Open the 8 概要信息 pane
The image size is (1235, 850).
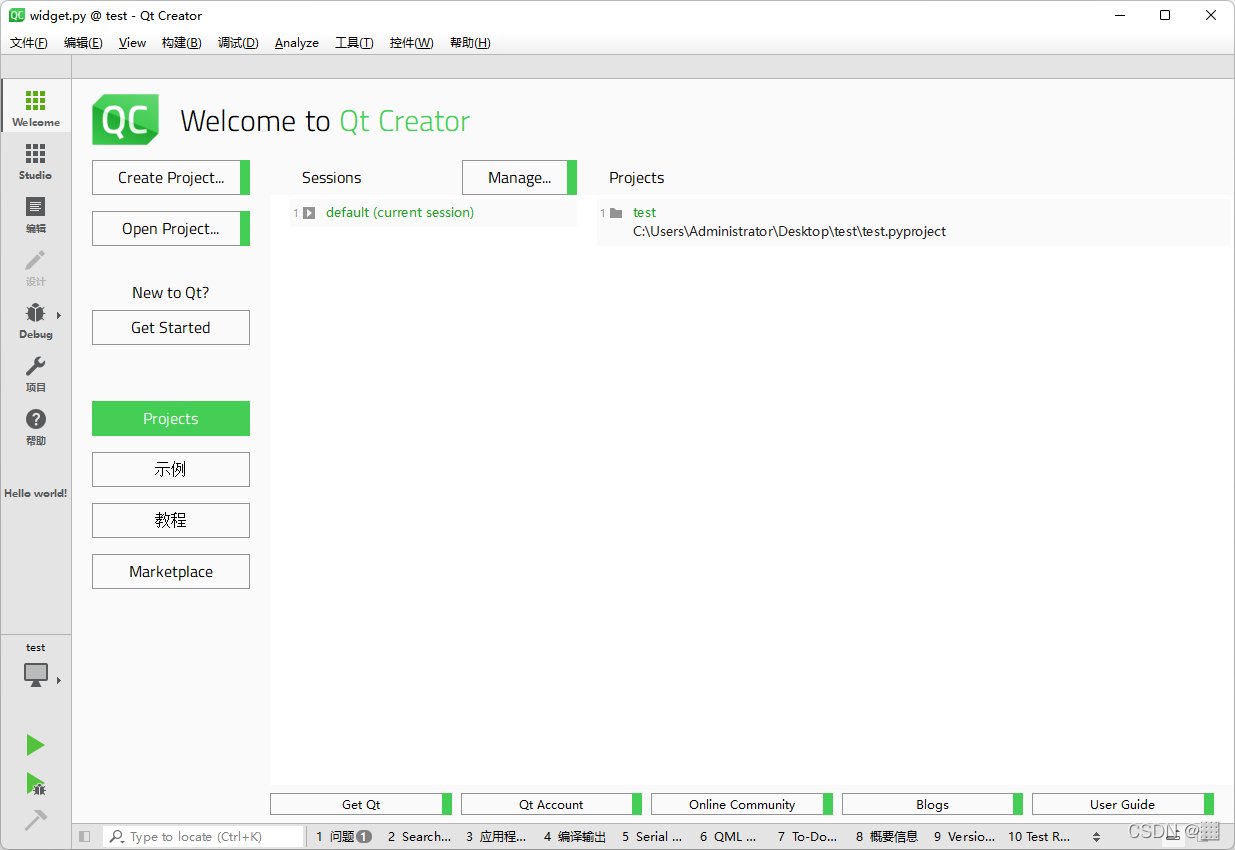887,836
